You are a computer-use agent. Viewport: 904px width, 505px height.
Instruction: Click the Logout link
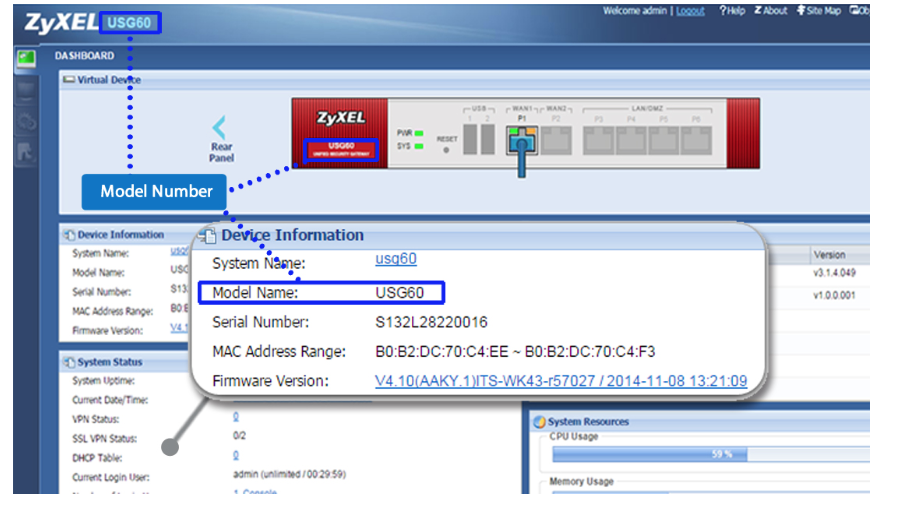point(690,11)
